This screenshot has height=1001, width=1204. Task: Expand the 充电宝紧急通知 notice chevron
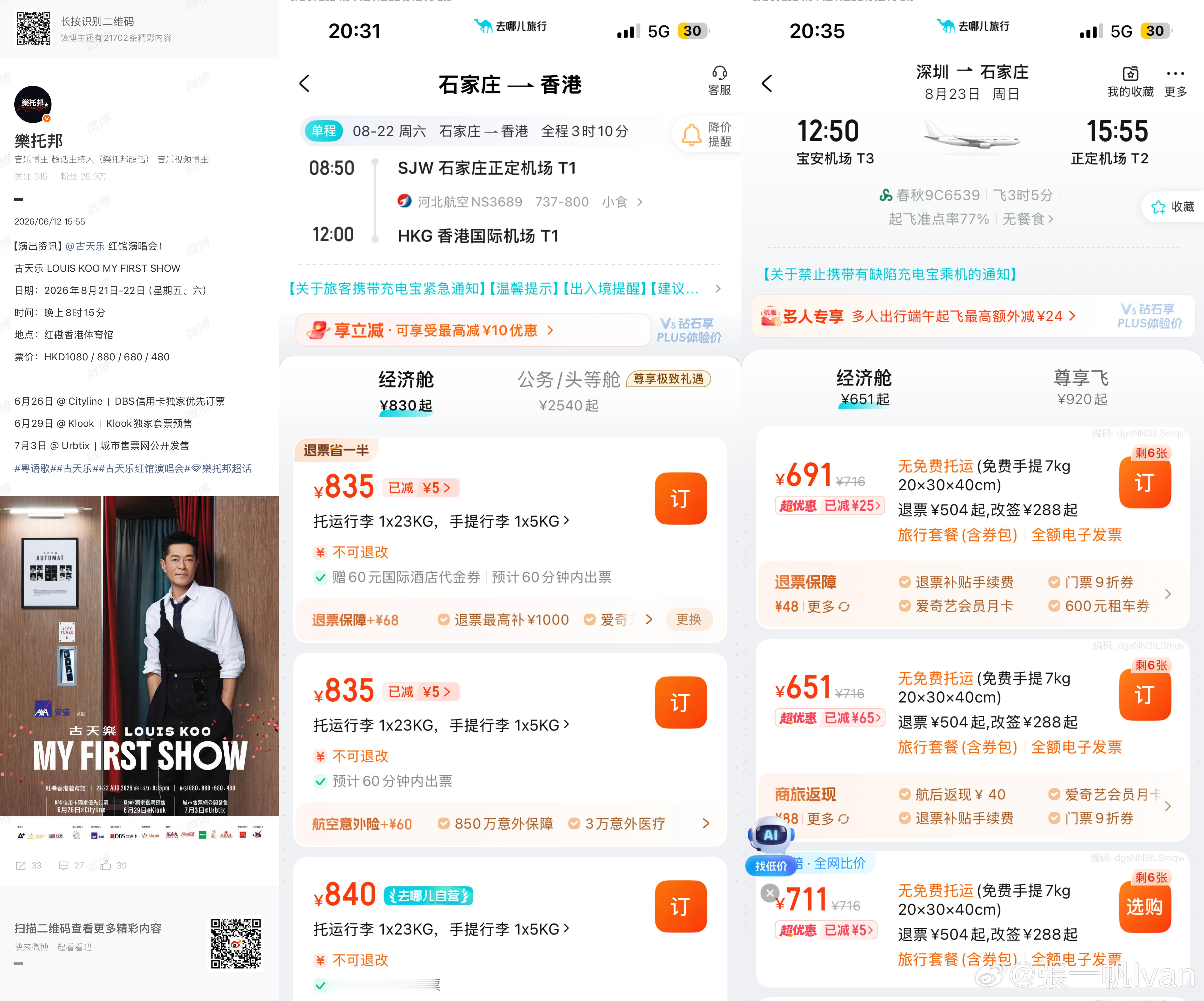(x=718, y=289)
